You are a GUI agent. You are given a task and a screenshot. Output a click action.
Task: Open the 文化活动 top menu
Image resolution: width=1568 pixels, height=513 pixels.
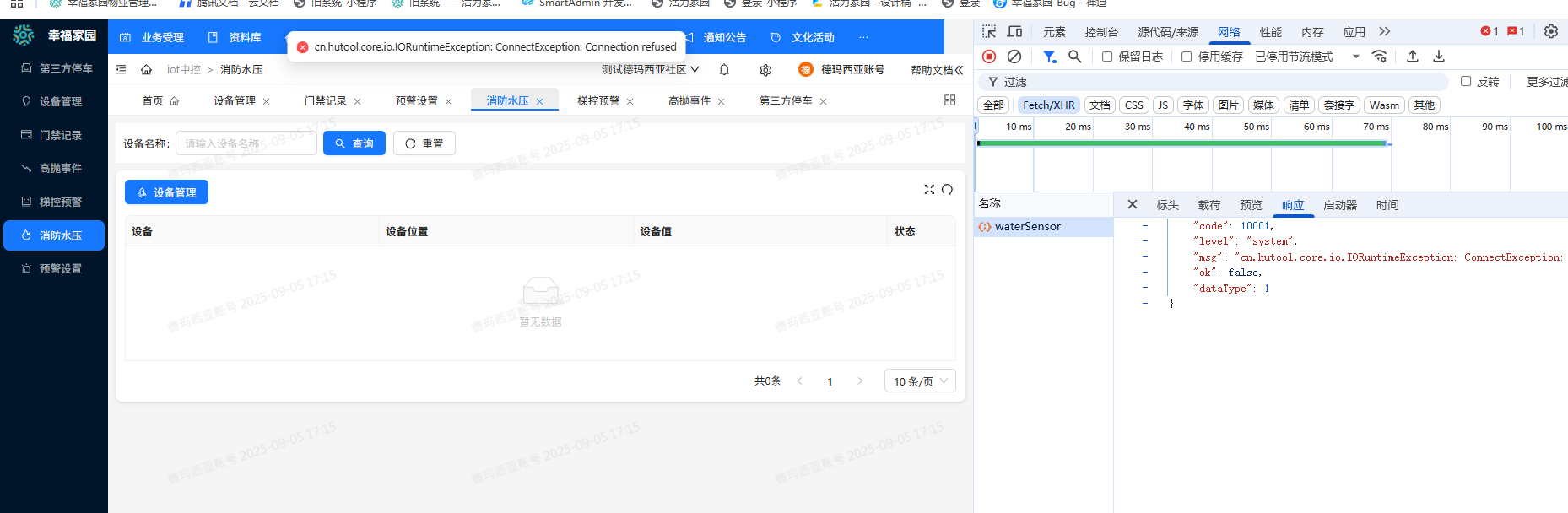tap(803, 37)
